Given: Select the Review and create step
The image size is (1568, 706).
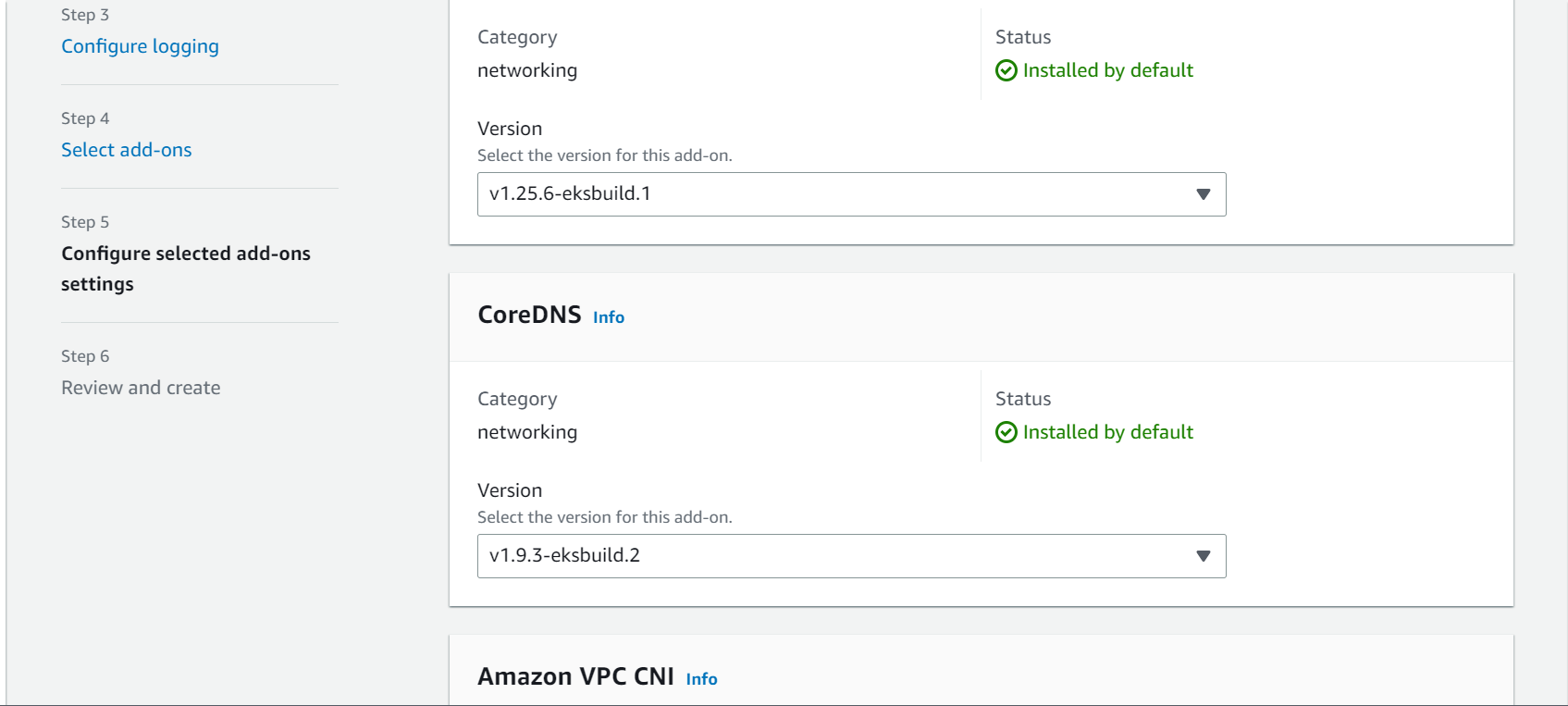Looking at the screenshot, I should coord(141,388).
